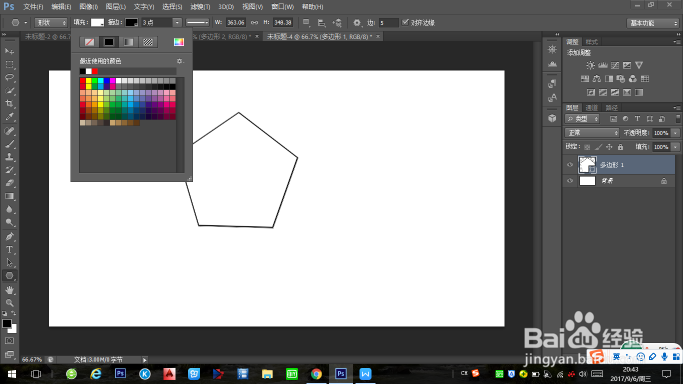Select the Clone Stamp tool
This screenshot has height=384, width=683.
point(9,157)
